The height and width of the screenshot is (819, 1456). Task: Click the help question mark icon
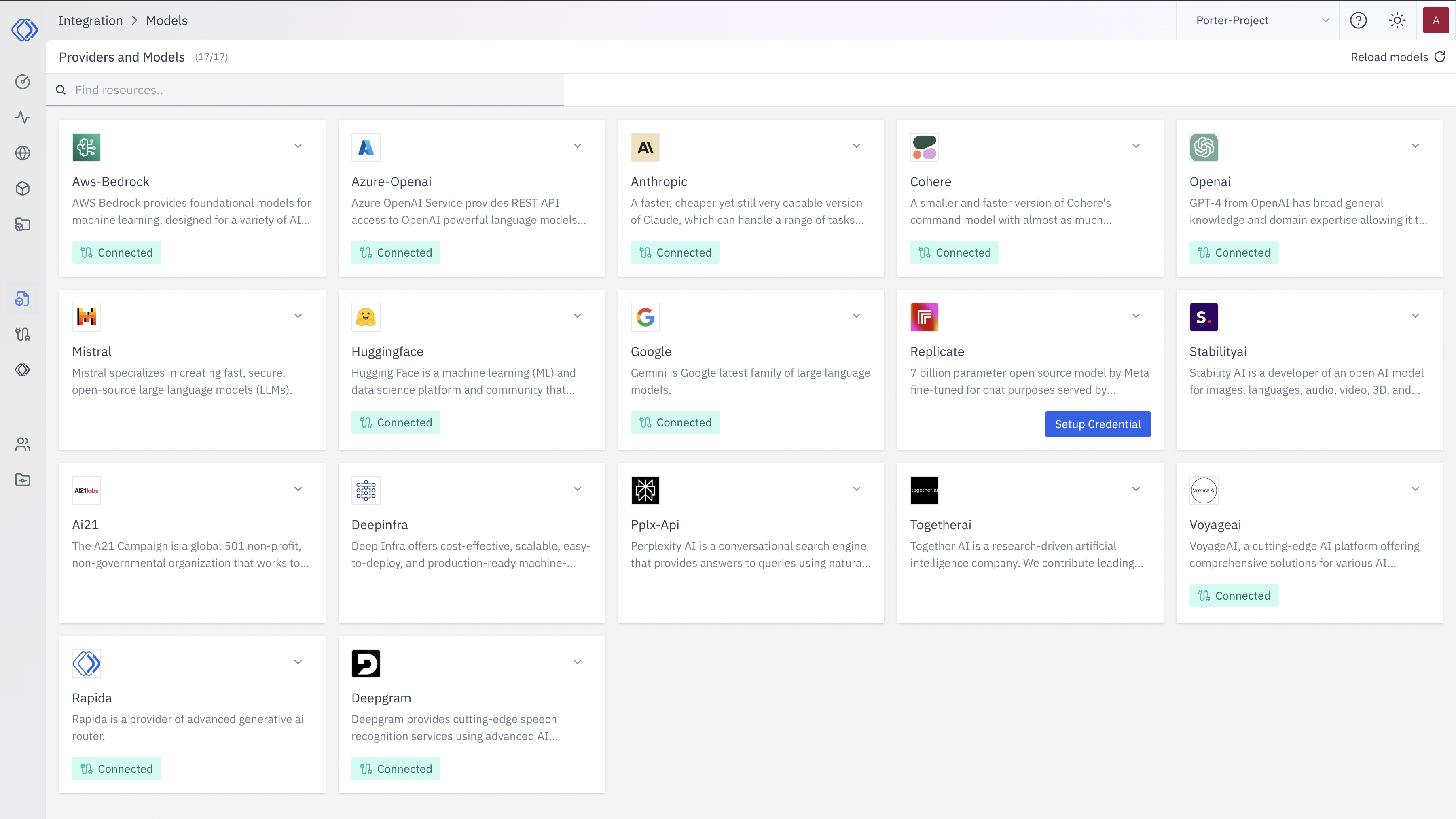click(1358, 20)
